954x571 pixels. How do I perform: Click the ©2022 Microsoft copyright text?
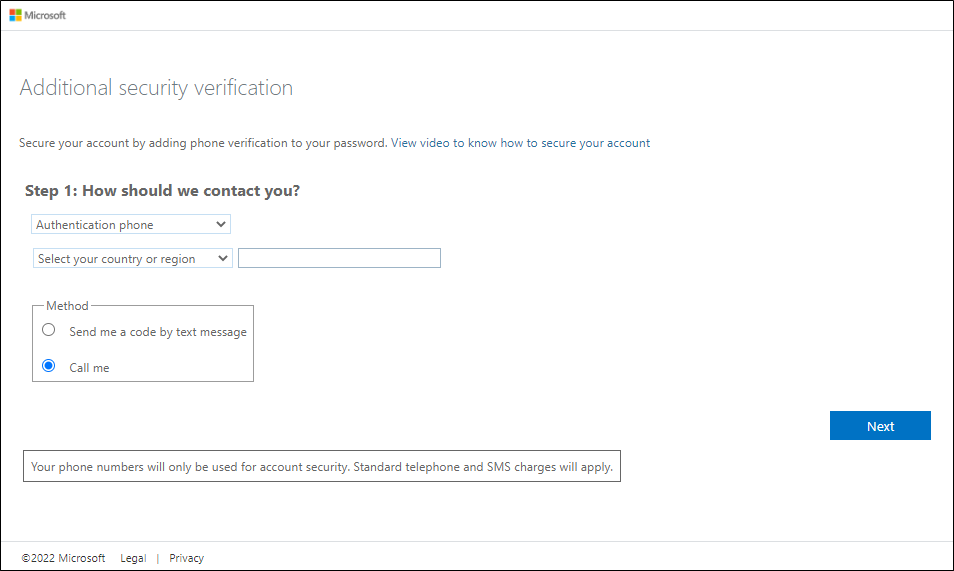pyautogui.click(x=63, y=558)
